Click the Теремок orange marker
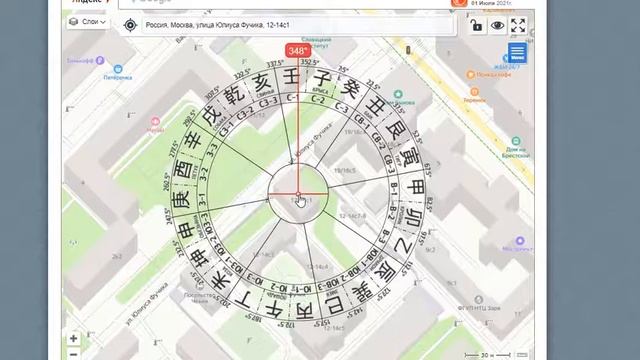640x360 pixels. pos(474,91)
